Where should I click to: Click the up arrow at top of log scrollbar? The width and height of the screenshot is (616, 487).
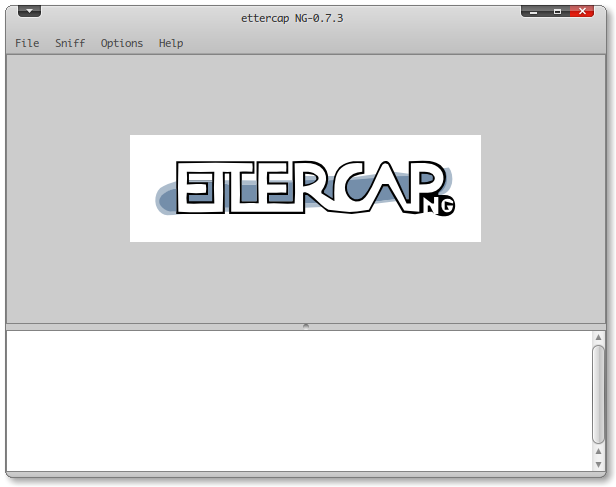(598, 337)
